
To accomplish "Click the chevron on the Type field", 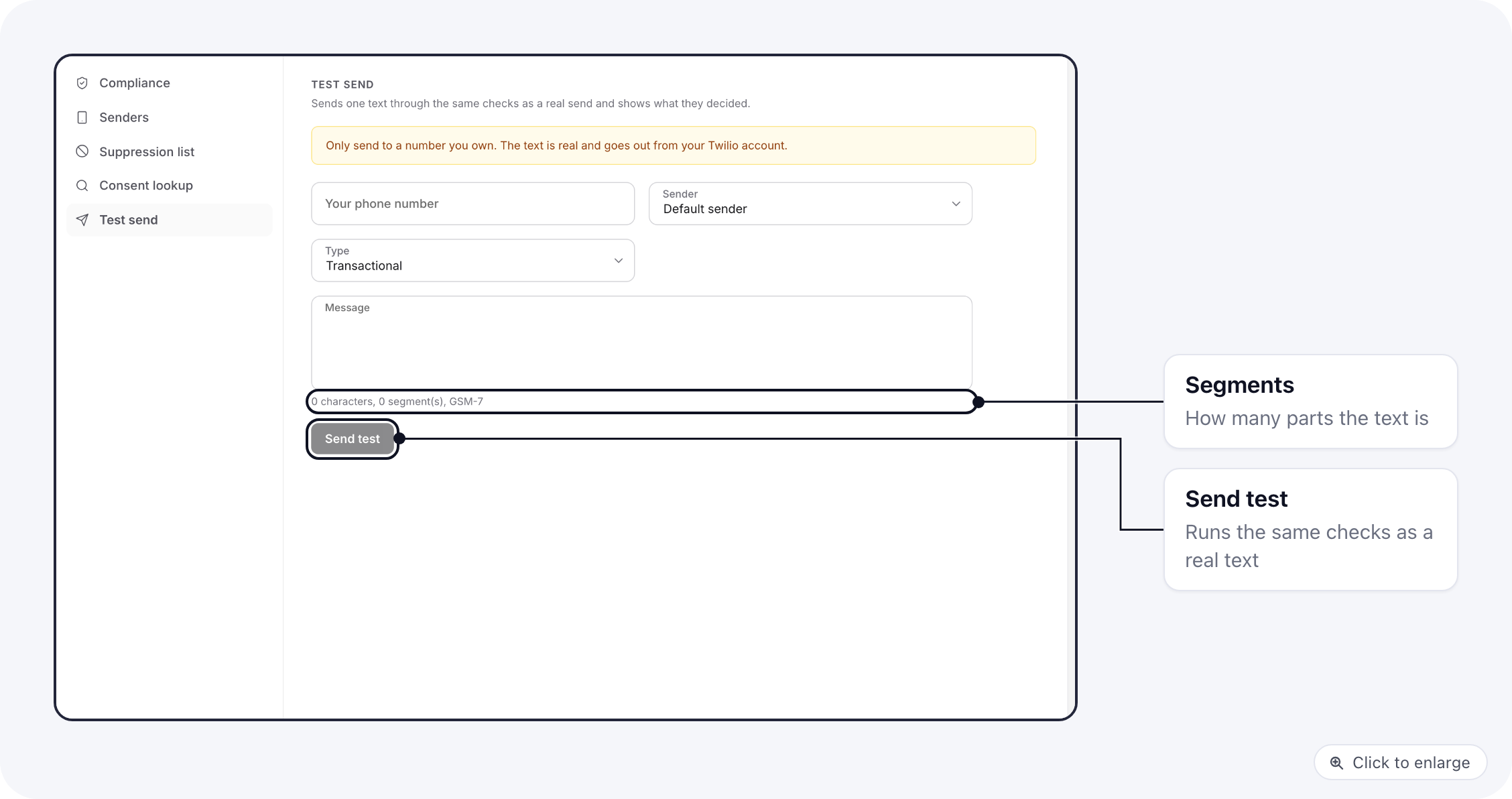I will (619, 261).
